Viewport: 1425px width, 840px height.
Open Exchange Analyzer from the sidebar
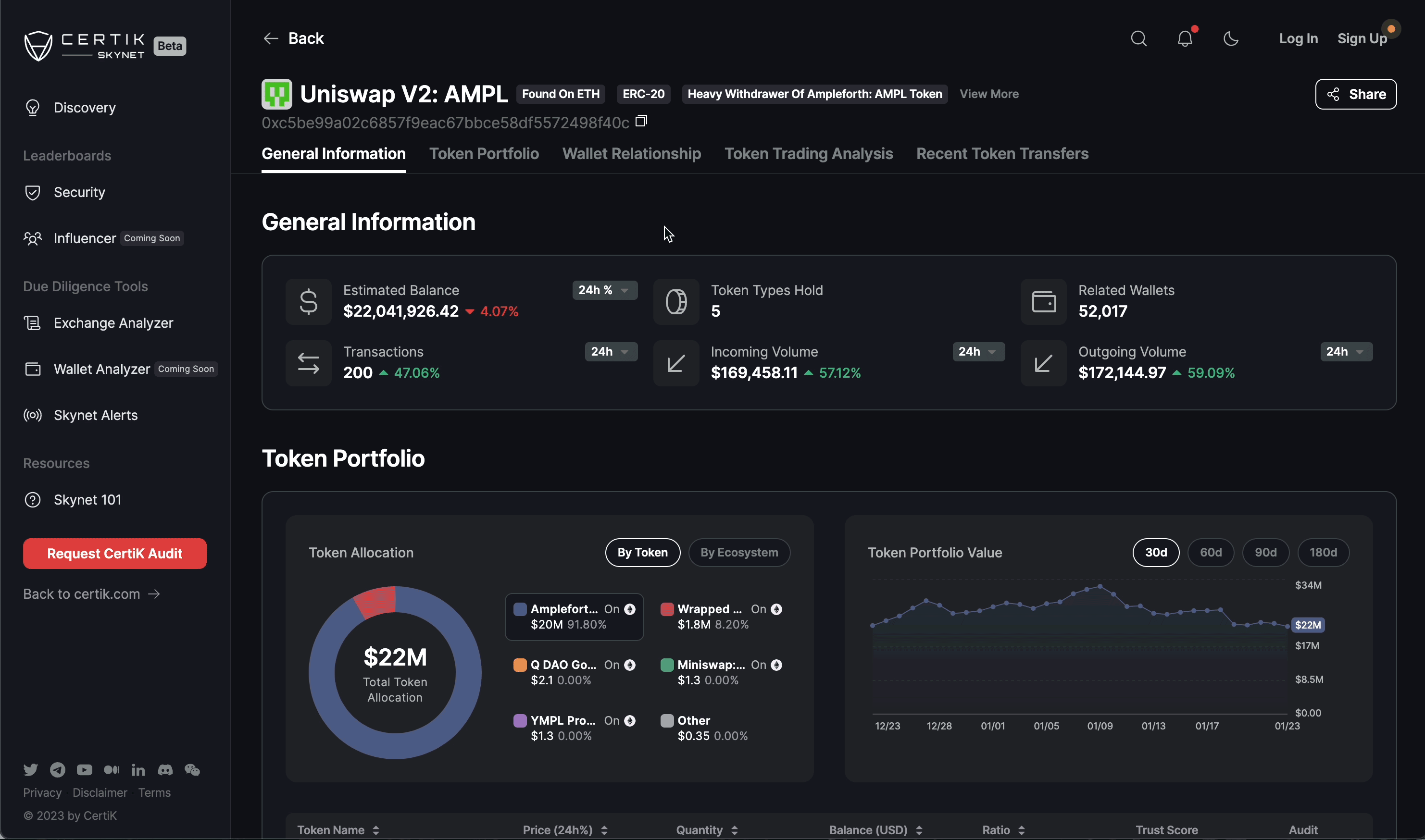[x=113, y=322]
